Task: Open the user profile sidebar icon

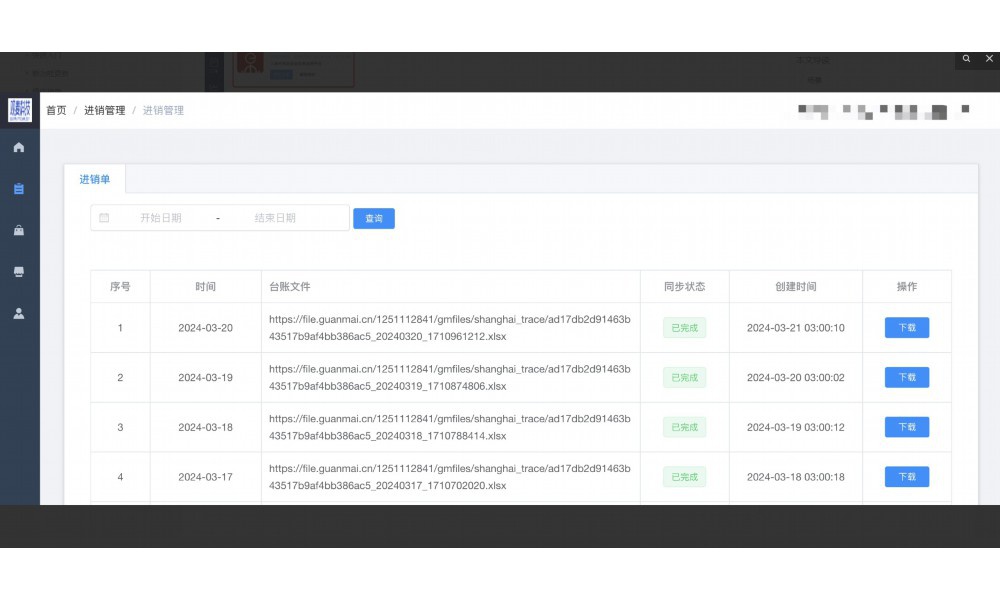Action: point(19,313)
